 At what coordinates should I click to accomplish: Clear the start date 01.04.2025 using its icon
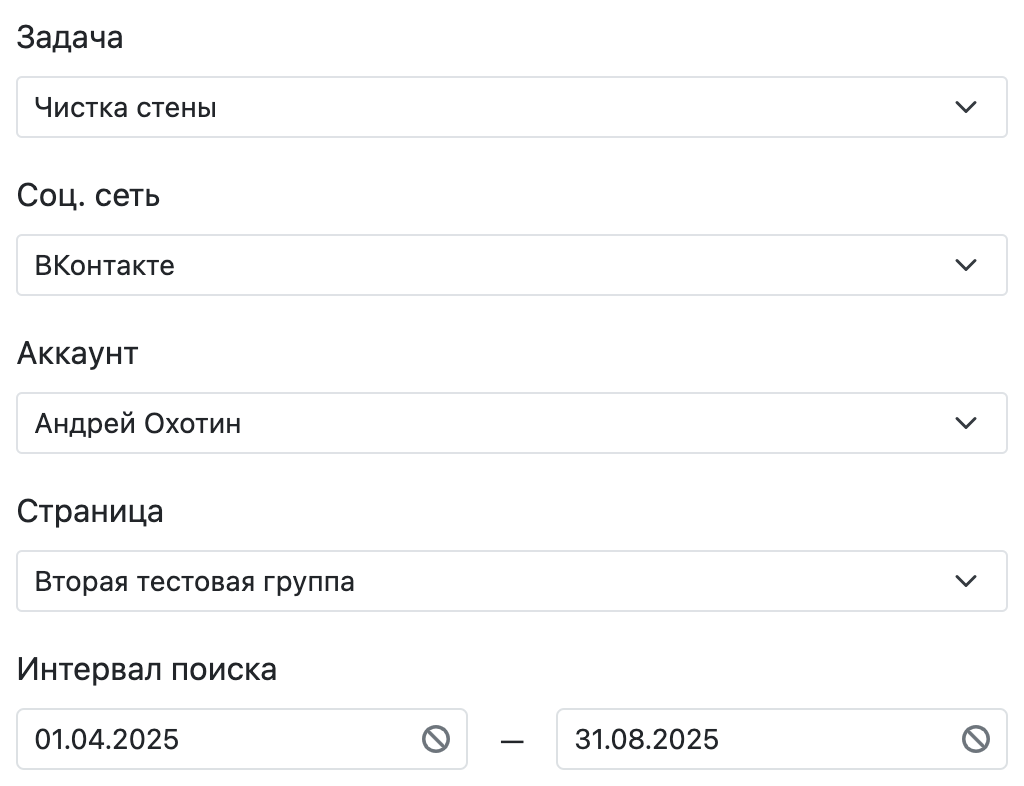[435, 739]
